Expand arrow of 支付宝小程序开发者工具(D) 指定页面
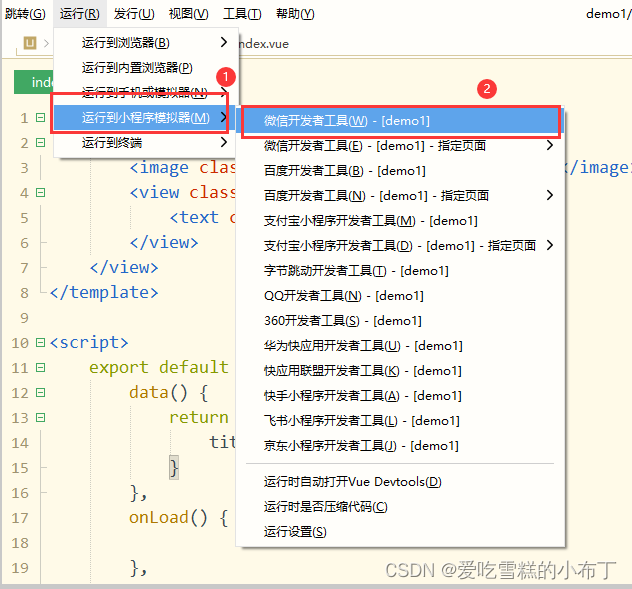Viewport: 632px width, 589px height. (x=550, y=245)
